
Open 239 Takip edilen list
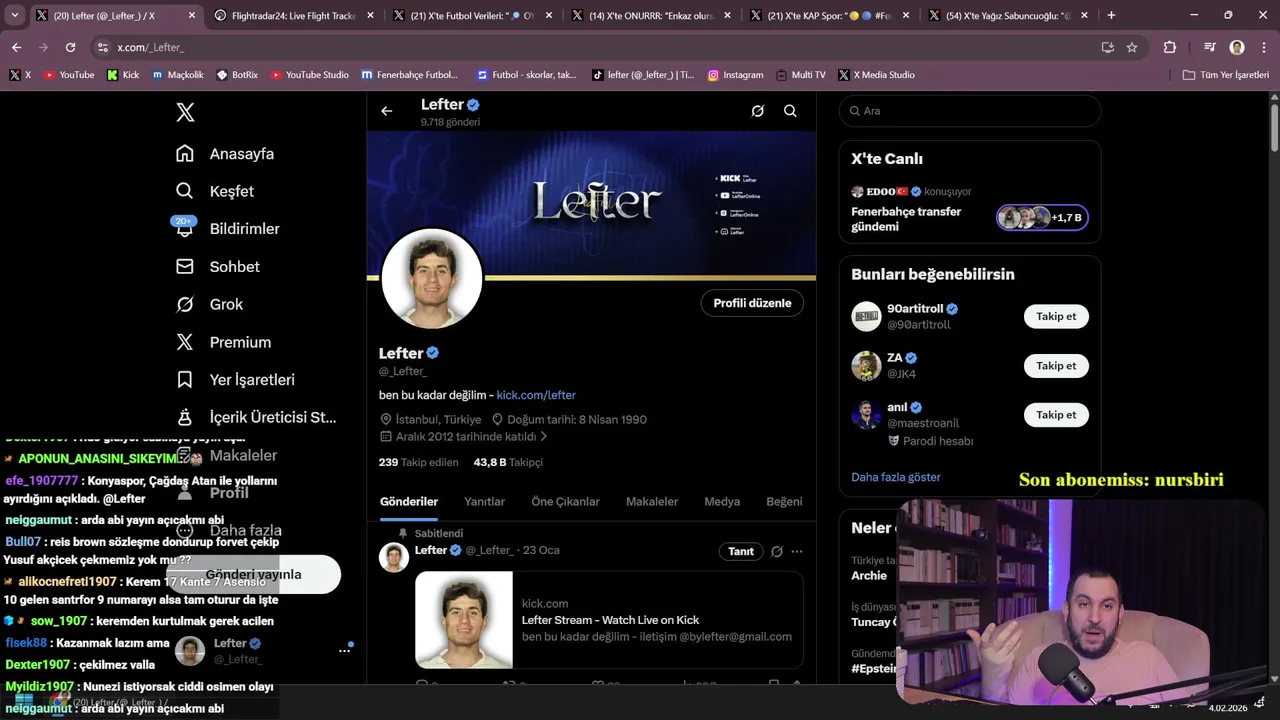pyautogui.click(x=418, y=462)
